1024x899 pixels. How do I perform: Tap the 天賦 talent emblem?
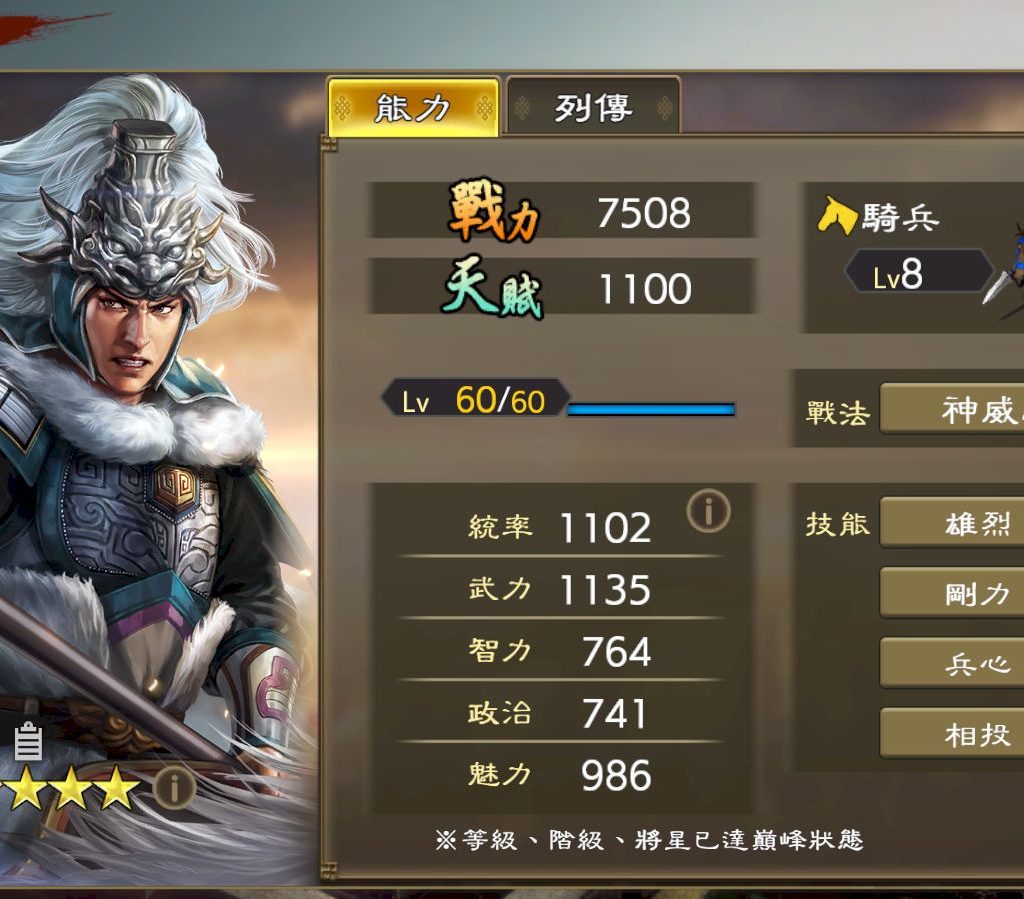pyautogui.click(x=493, y=287)
